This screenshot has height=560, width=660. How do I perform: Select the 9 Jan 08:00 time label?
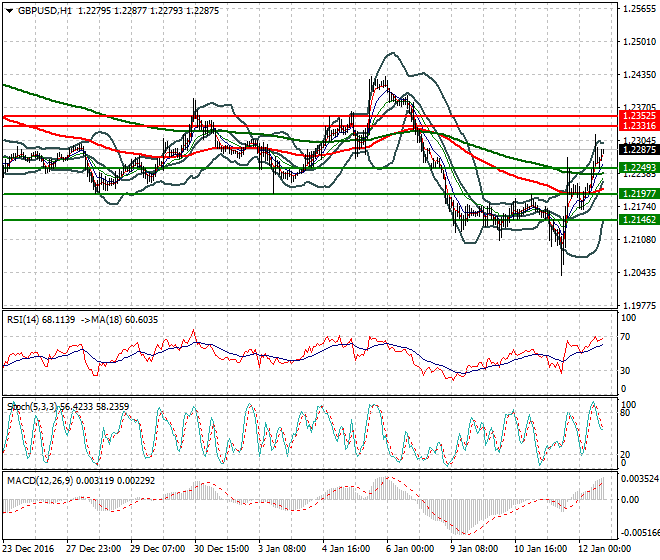pyautogui.click(x=474, y=549)
